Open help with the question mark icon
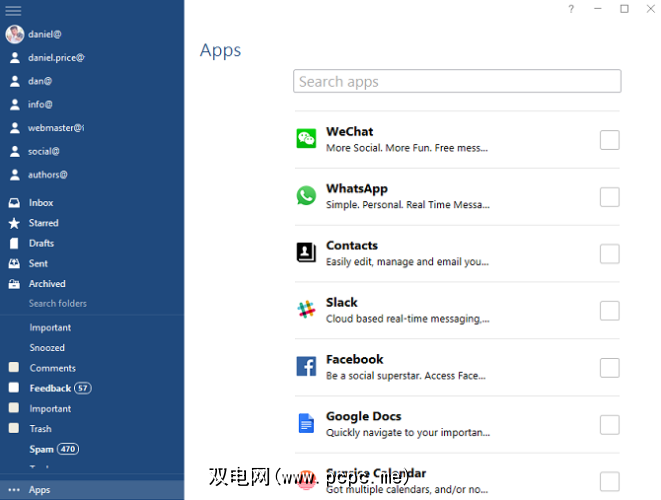Image resolution: width=661 pixels, height=500 pixels. [571, 9]
